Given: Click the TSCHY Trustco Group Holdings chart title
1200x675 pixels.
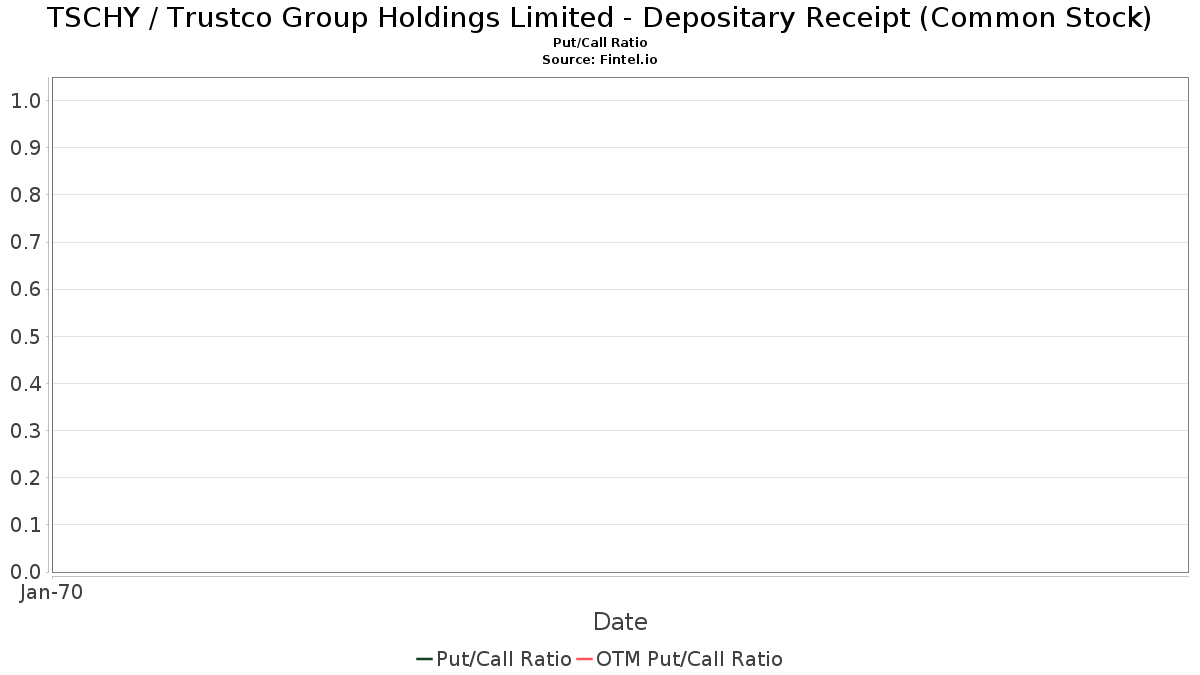Looking at the screenshot, I should coord(600,18).
